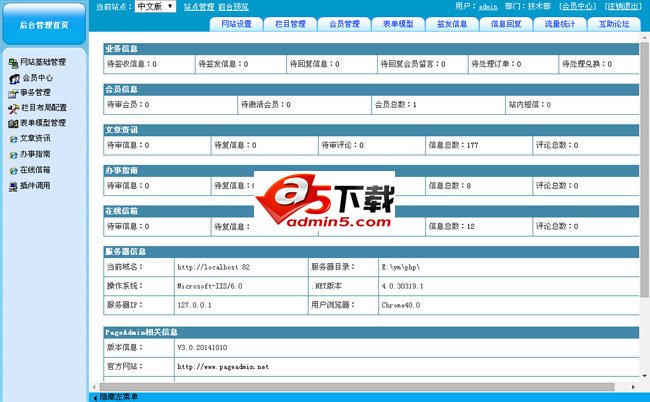Image resolution: width=650 pixels, height=402 pixels.
Task: Click the 业务信息 section header
Action: click(371, 49)
